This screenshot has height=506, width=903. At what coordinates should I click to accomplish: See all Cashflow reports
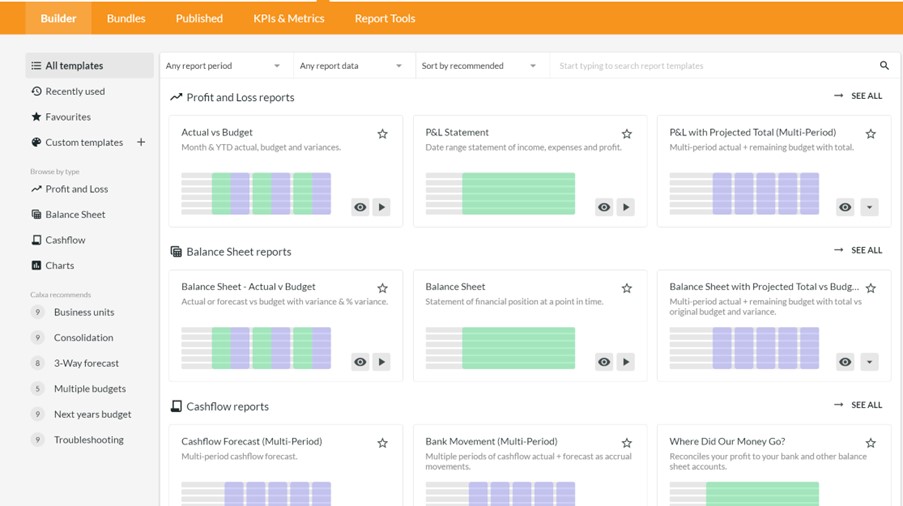click(858, 405)
